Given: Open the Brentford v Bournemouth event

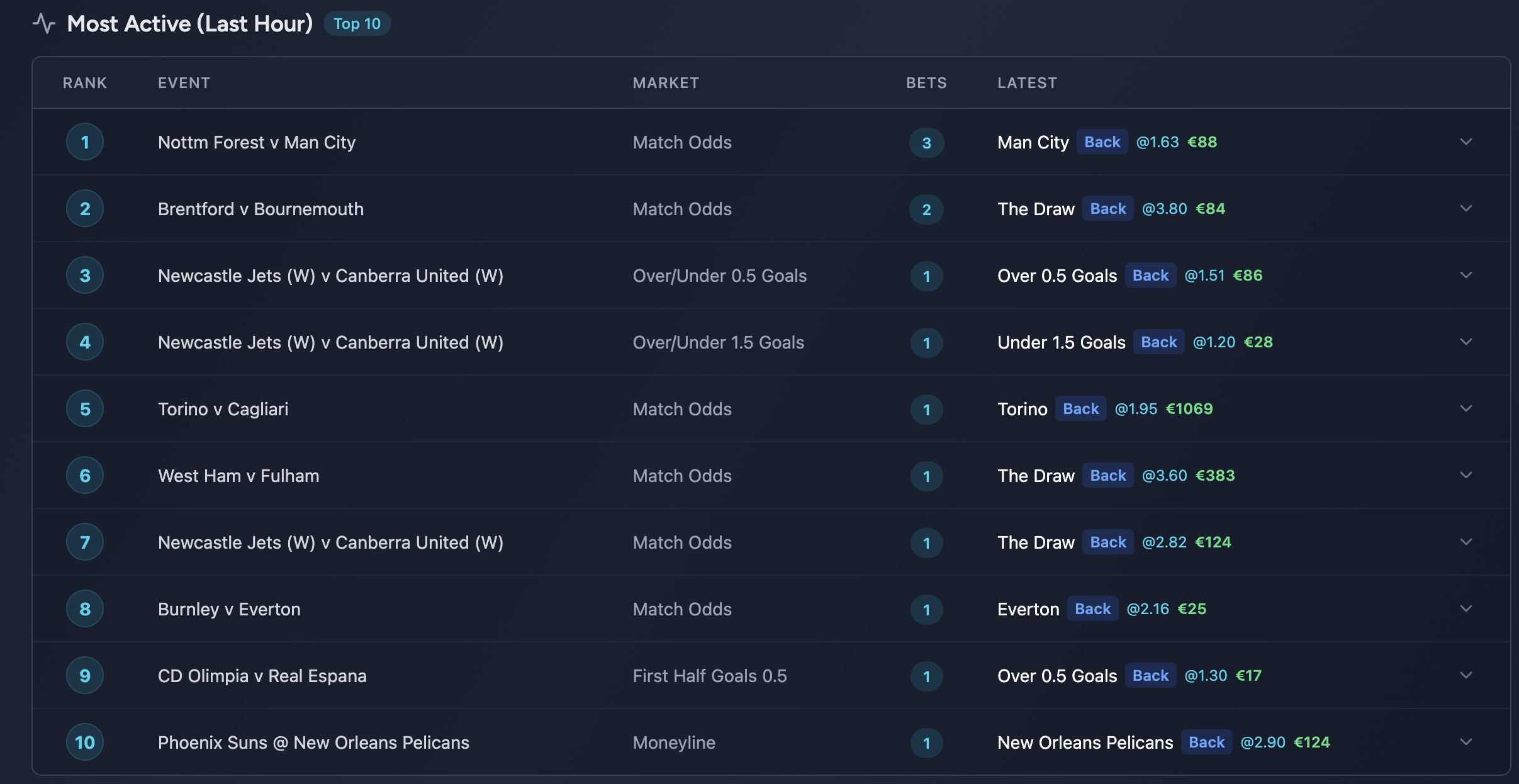Looking at the screenshot, I should [x=260, y=208].
